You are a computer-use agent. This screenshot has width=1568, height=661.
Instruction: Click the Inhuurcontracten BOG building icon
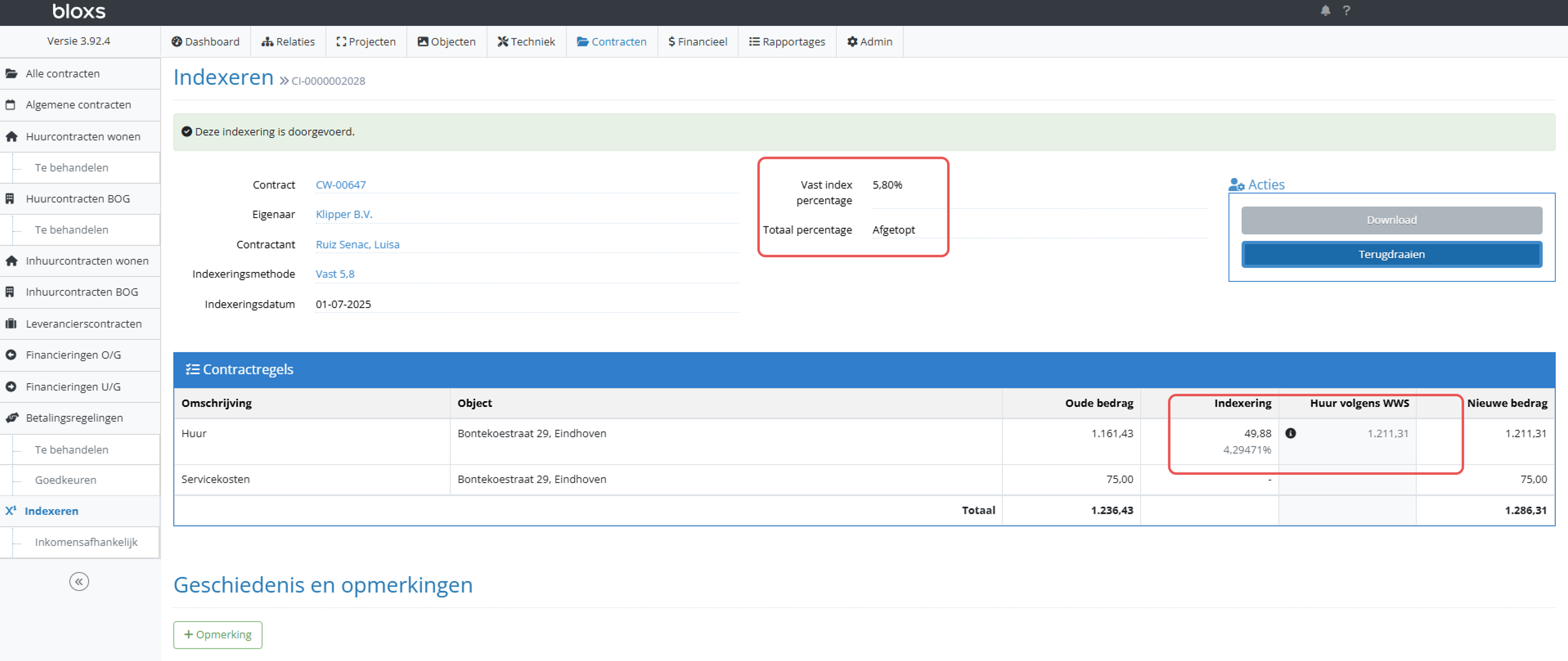tap(10, 291)
